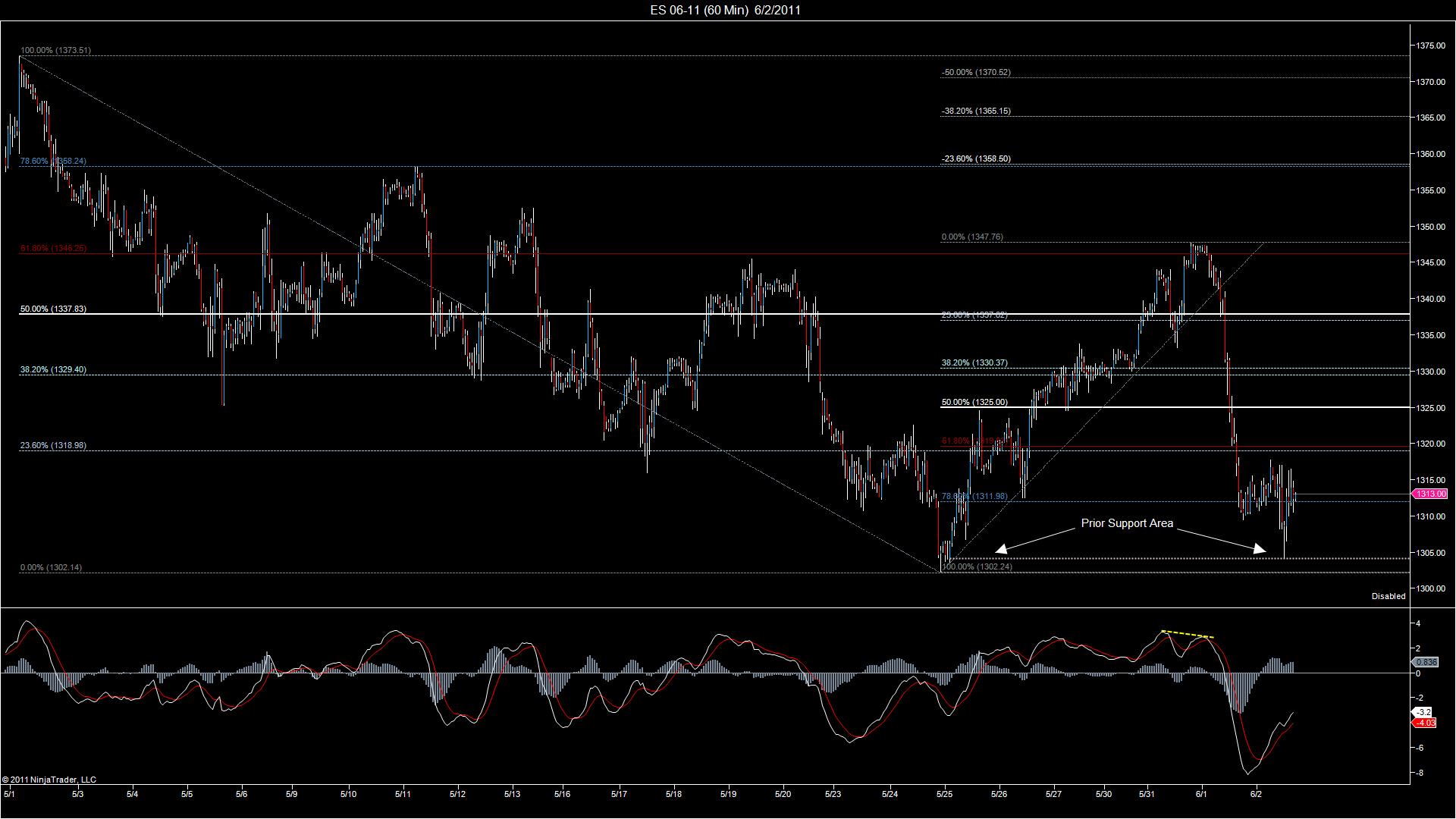Select the left Prior Support Area arrowhead

click(x=1002, y=548)
